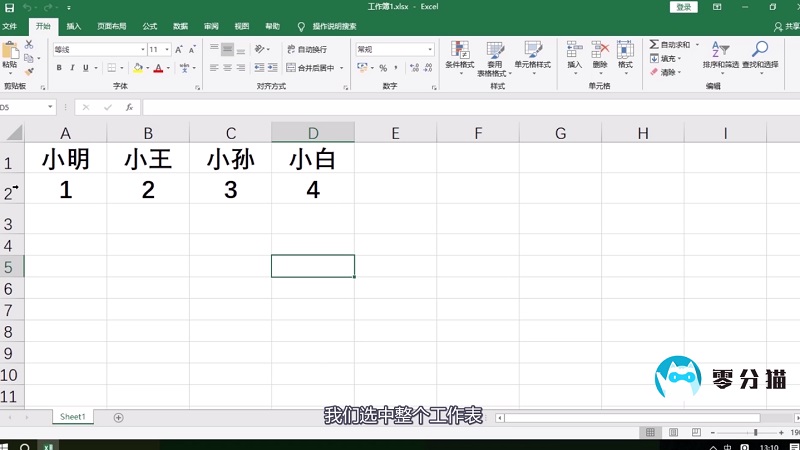Open the font size dropdown
This screenshot has height=450, width=800.
coord(168,49)
